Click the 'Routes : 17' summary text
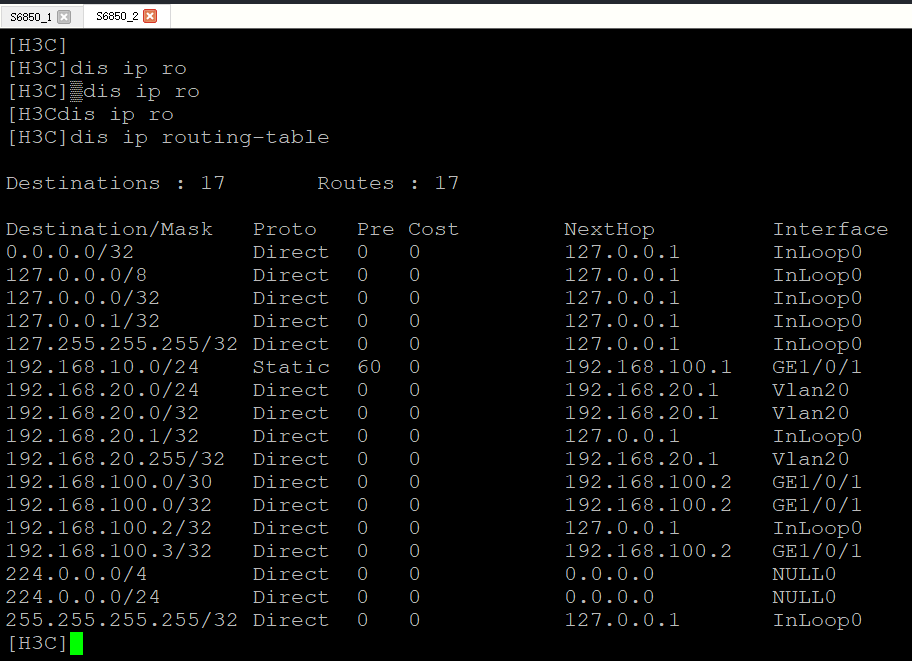912x661 pixels. pos(388,183)
